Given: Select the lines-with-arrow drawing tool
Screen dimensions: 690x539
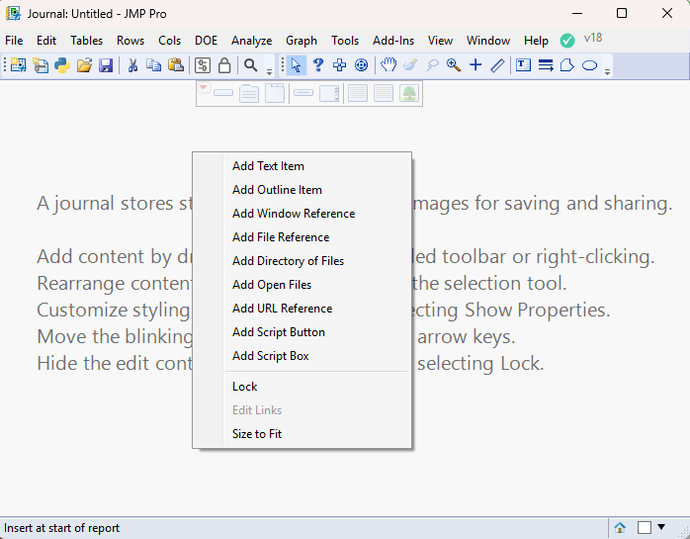Looking at the screenshot, I should click(546, 66).
